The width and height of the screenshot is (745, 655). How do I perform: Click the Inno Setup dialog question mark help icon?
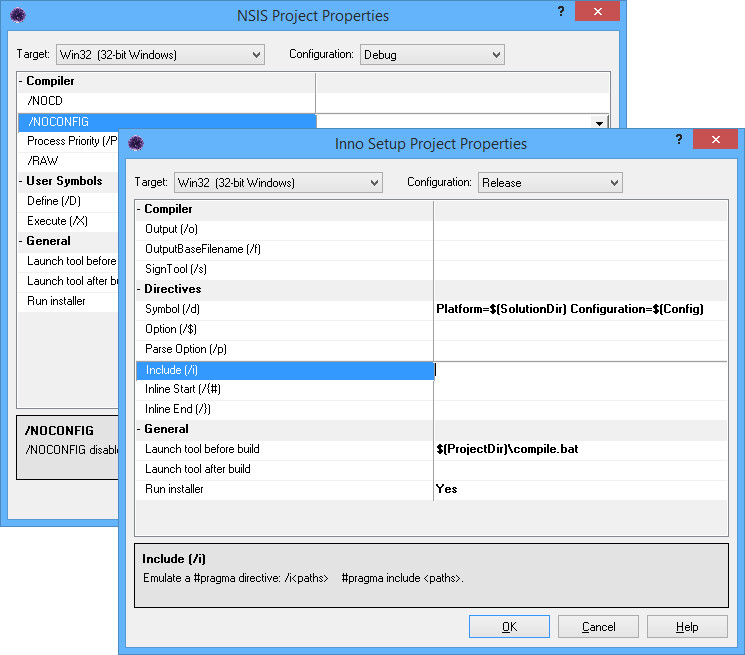coord(679,139)
